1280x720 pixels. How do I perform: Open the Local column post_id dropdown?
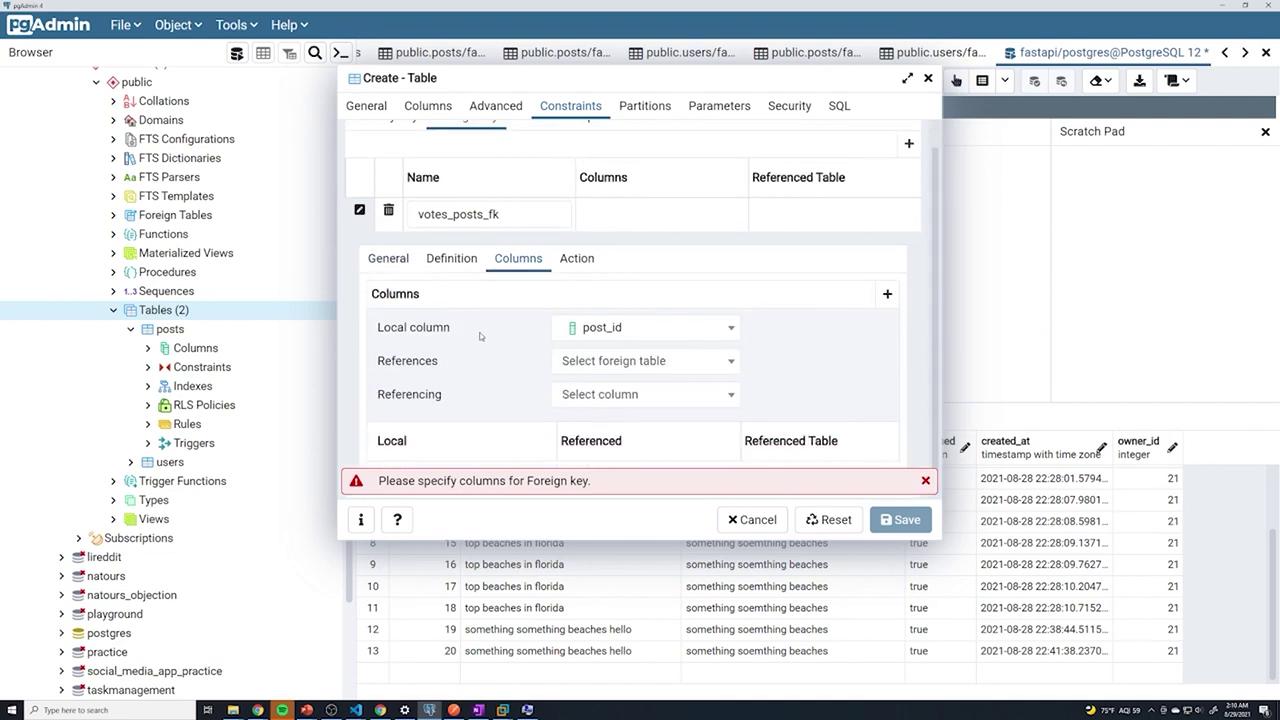click(645, 328)
